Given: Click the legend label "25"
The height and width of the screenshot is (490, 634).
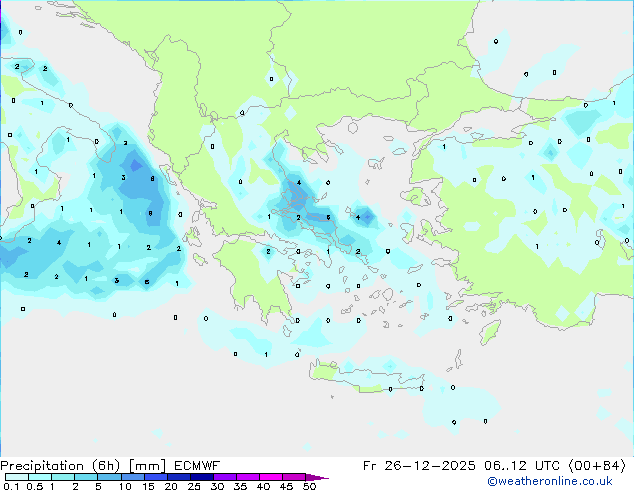Looking at the screenshot, I should (194, 486).
